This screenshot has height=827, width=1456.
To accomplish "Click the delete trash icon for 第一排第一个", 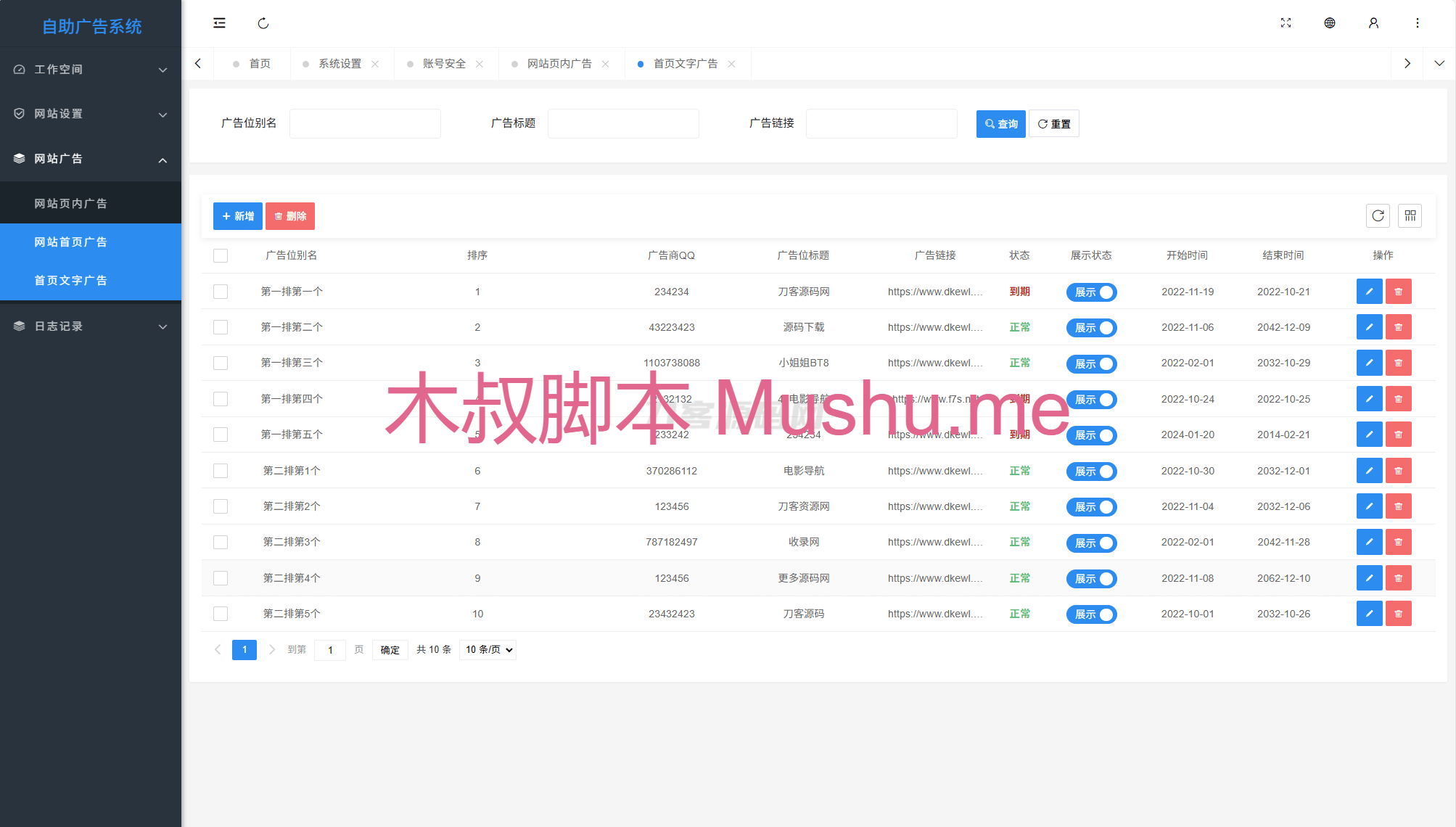I will [1398, 291].
